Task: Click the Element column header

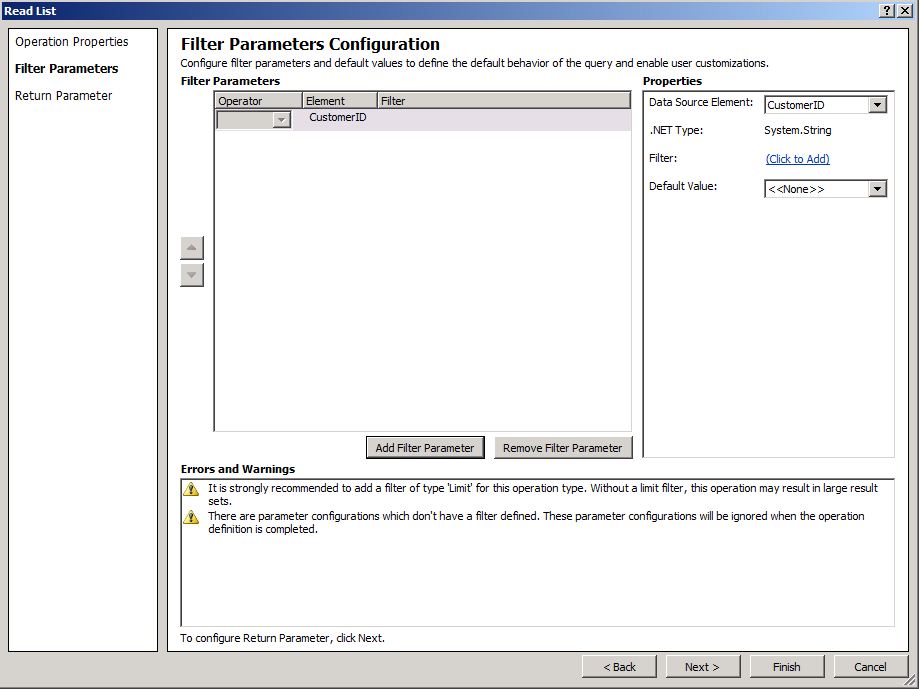Action: coord(340,101)
